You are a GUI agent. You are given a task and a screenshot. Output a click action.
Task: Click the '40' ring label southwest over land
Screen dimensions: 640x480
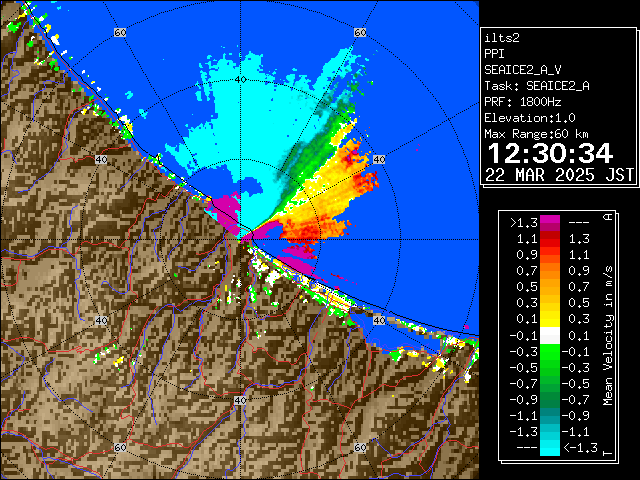[101, 320]
